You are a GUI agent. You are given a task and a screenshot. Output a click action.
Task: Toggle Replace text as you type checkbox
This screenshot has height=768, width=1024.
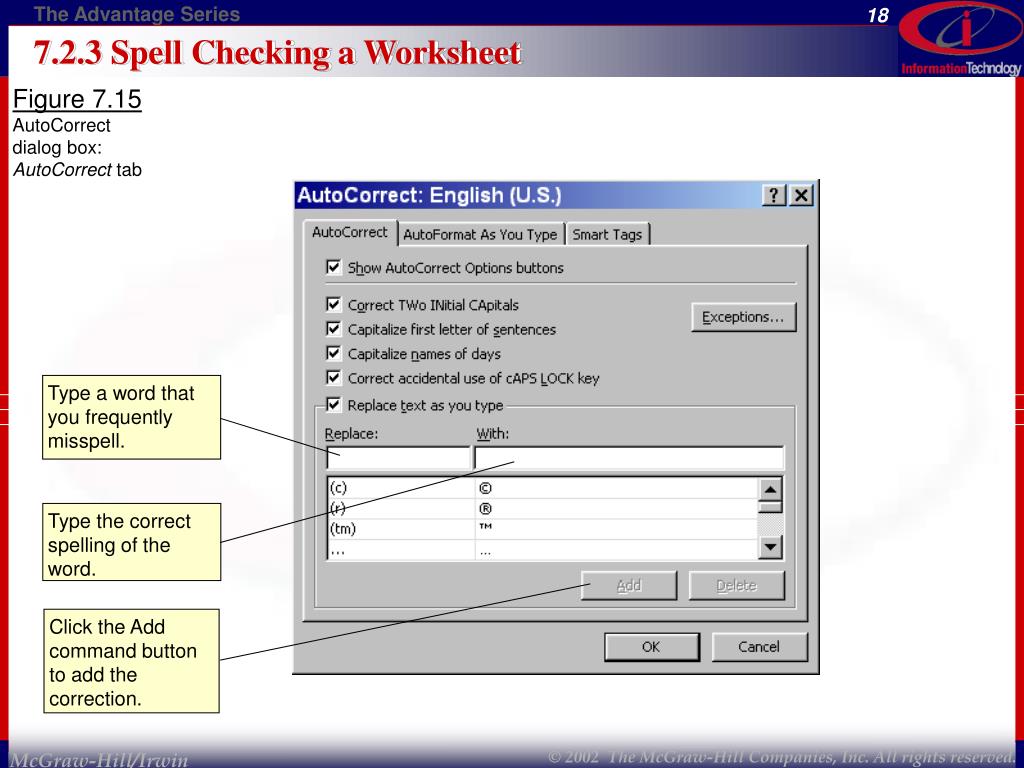pyautogui.click(x=334, y=405)
